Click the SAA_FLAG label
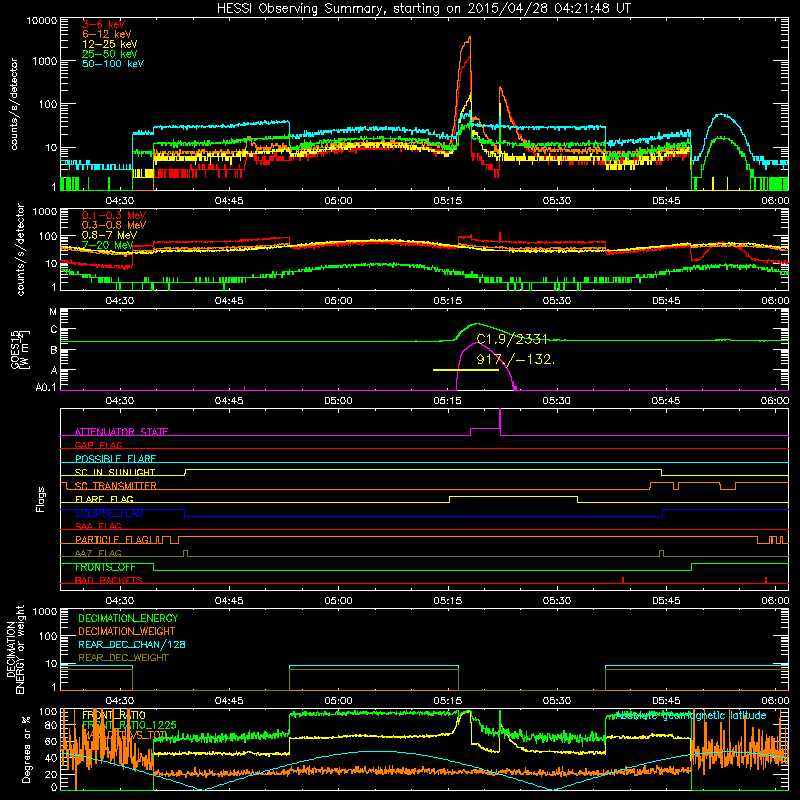The width and height of the screenshot is (800, 800). 98,526
